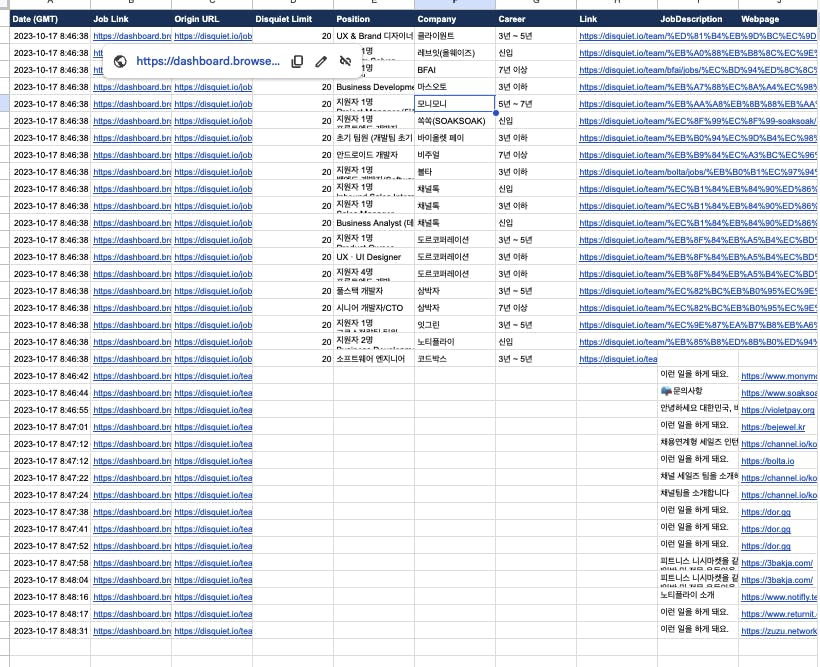Click the 쏙쏙(SOAKSOAK) company cell
The height and width of the screenshot is (667, 820).
(x=455, y=121)
